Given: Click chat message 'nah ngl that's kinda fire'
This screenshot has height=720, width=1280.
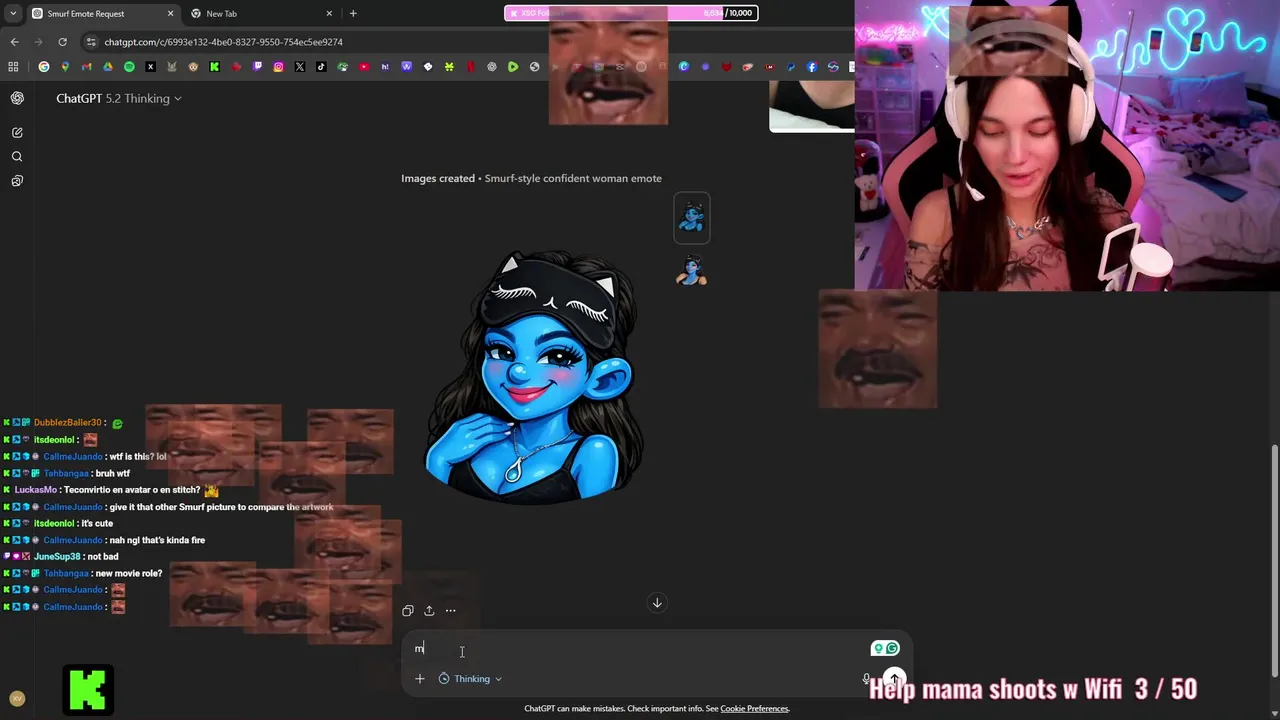Looking at the screenshot, I should [157, 540].
